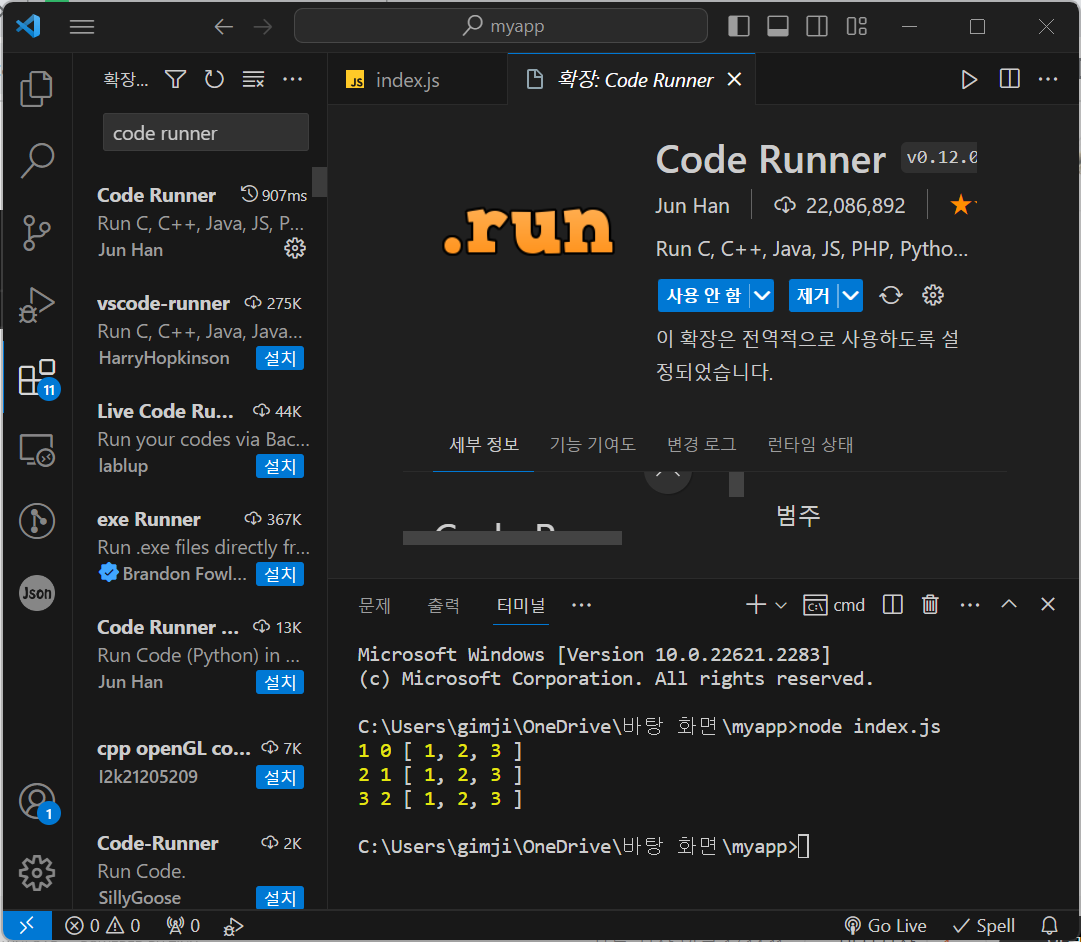The image size is (1081, 942).
Task: Add a new terminal with plus
Action: tap(756, 604)
